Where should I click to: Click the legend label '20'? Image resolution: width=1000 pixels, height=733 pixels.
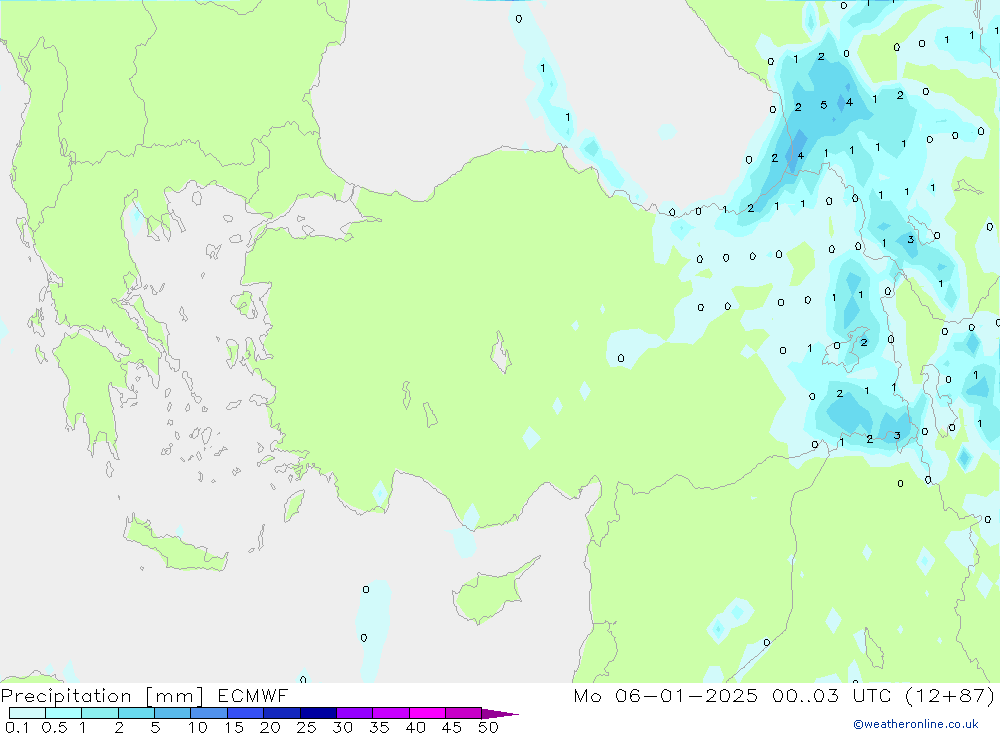tap(270, 727)
